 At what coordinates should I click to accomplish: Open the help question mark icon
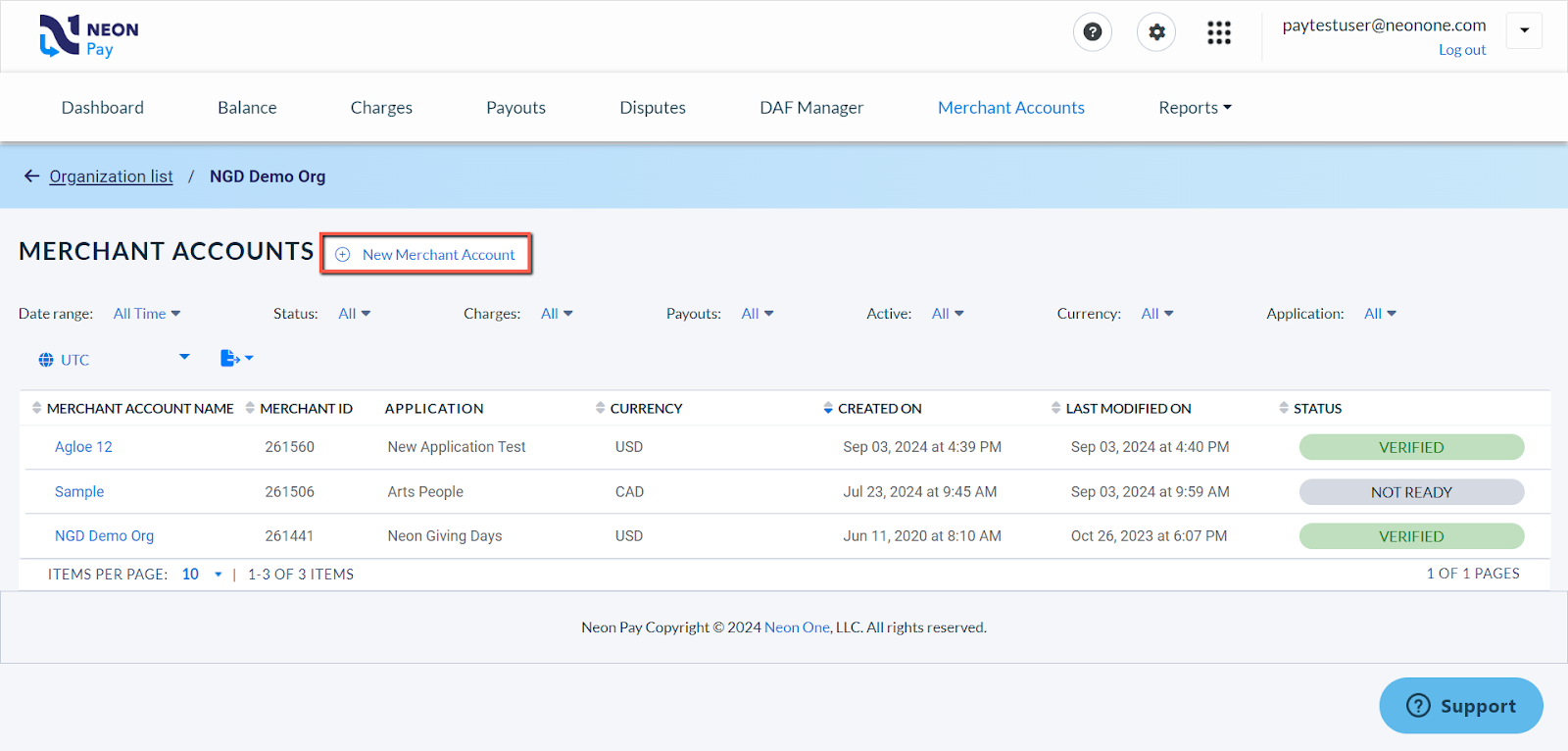tap(1093, 32)
